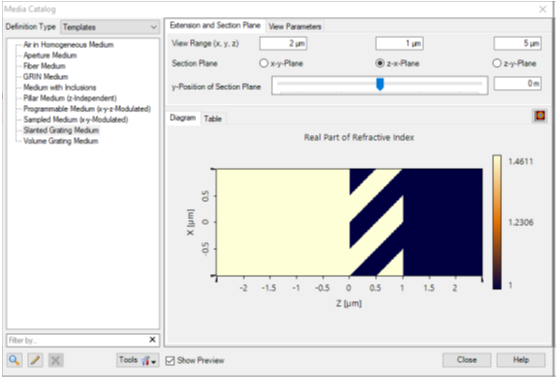Select Fiber Medium template
The height and width of the screenshot is (380, 558).
[44, 66]
